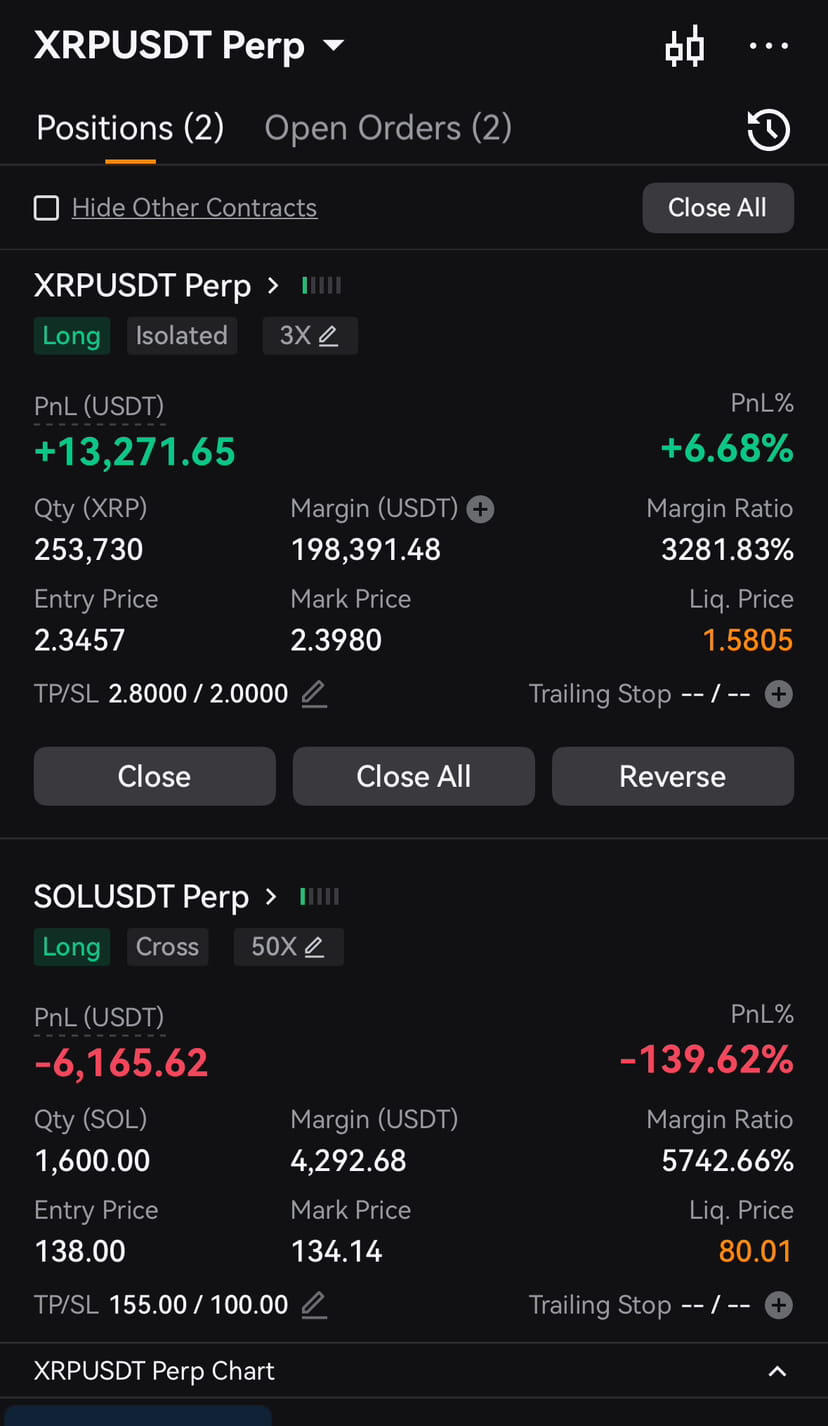Screen dimensions: 828x1426
Task: Open the XRPUSDT Perp pair dropdown
Action: pos(189,45)
